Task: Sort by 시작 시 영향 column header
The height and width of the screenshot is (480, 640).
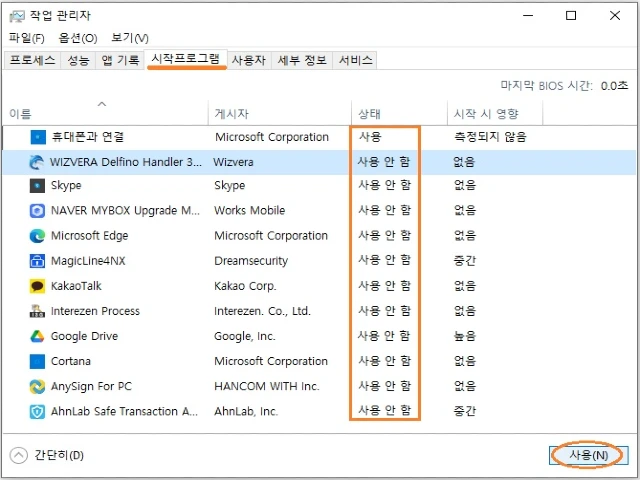Action: click(495, 113)
